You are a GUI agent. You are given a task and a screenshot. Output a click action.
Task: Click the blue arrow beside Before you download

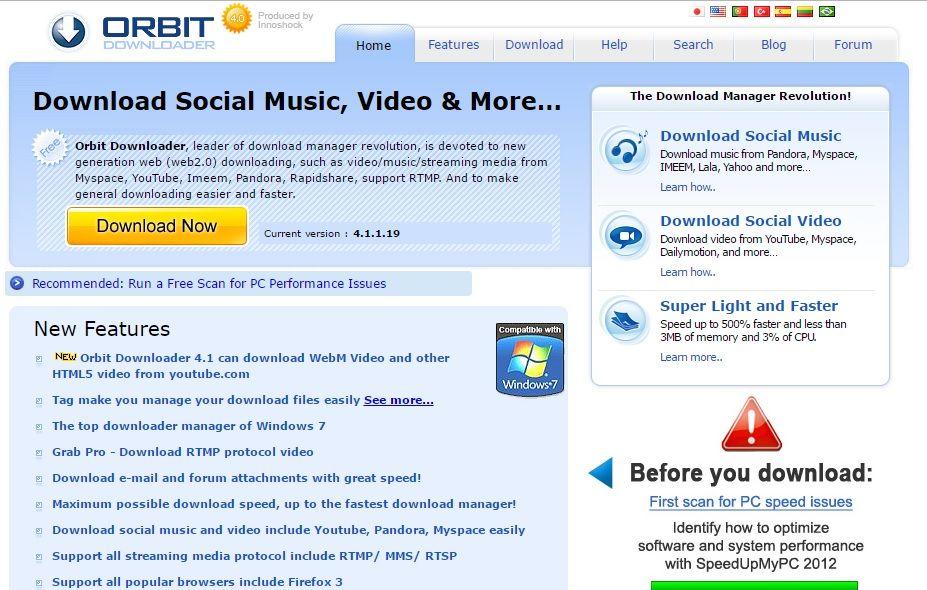point(601,472)
